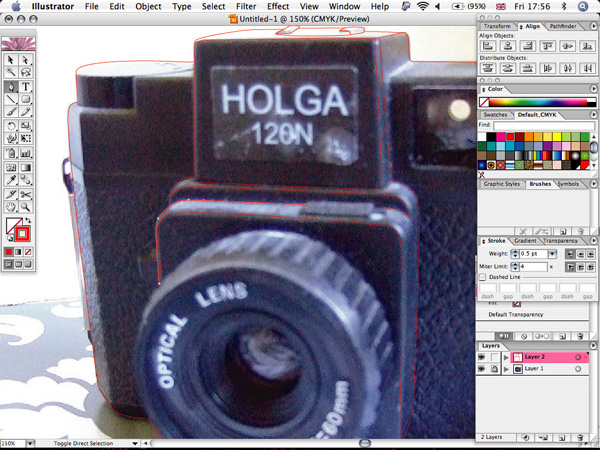
Task: Set paint mode to None button
Action: click(x=28, y=252)
